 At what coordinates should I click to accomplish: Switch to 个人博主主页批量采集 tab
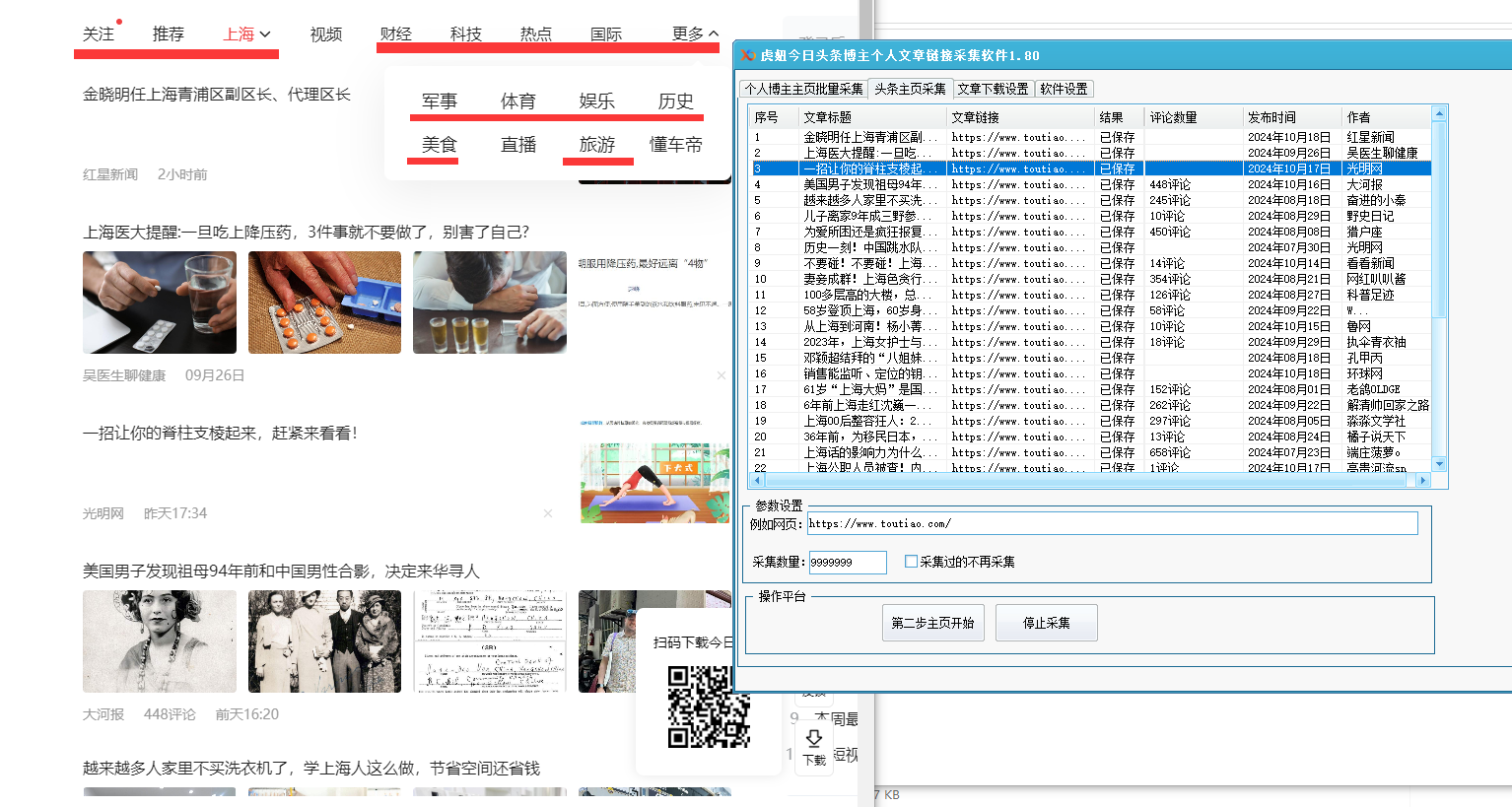click(804, 89)
